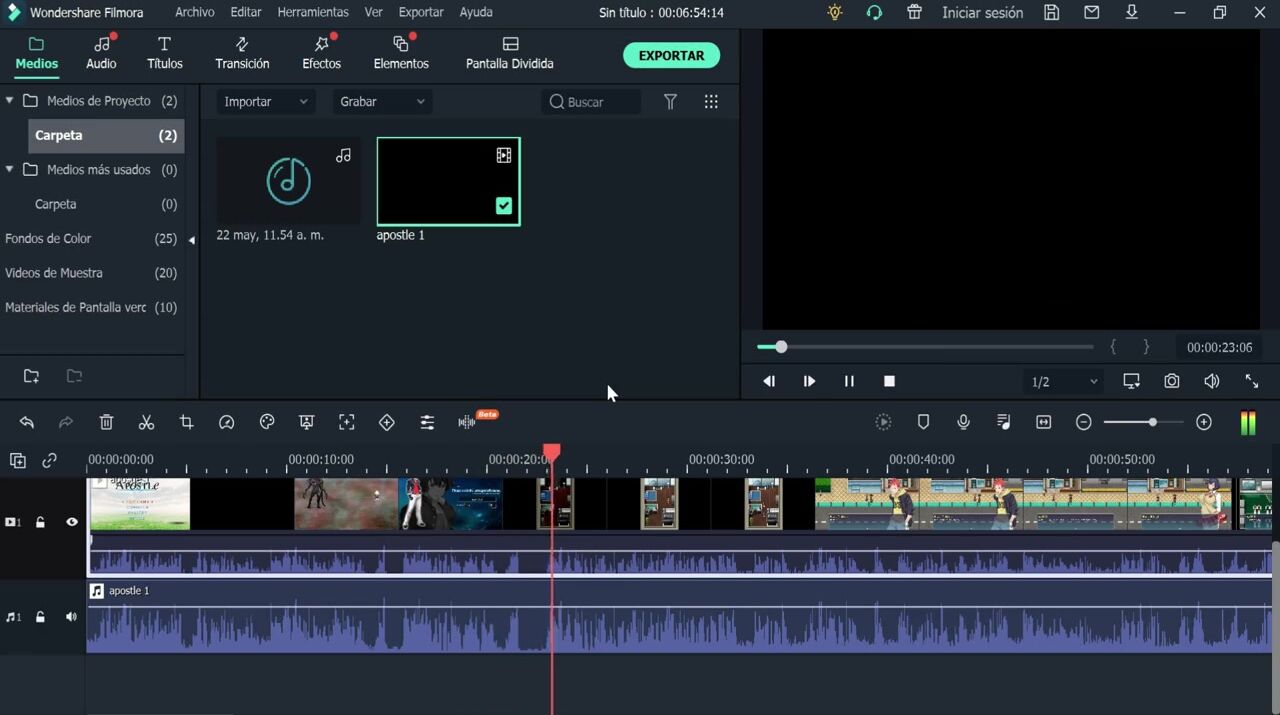Click the green EXPORTAR button
The height and width of the screenshot is (715, 1280).
(x=671, y=56)
